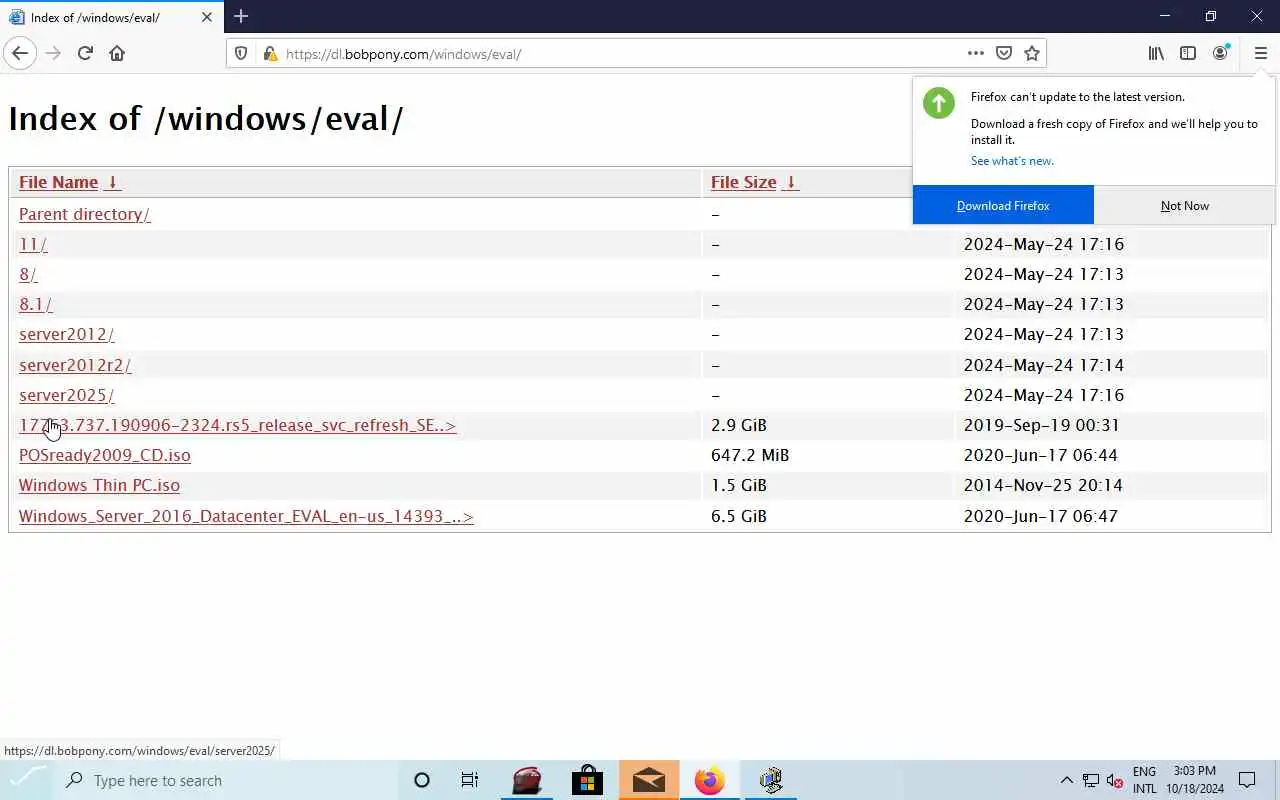
Task: Reload the current page
Action: pos(85,53)
